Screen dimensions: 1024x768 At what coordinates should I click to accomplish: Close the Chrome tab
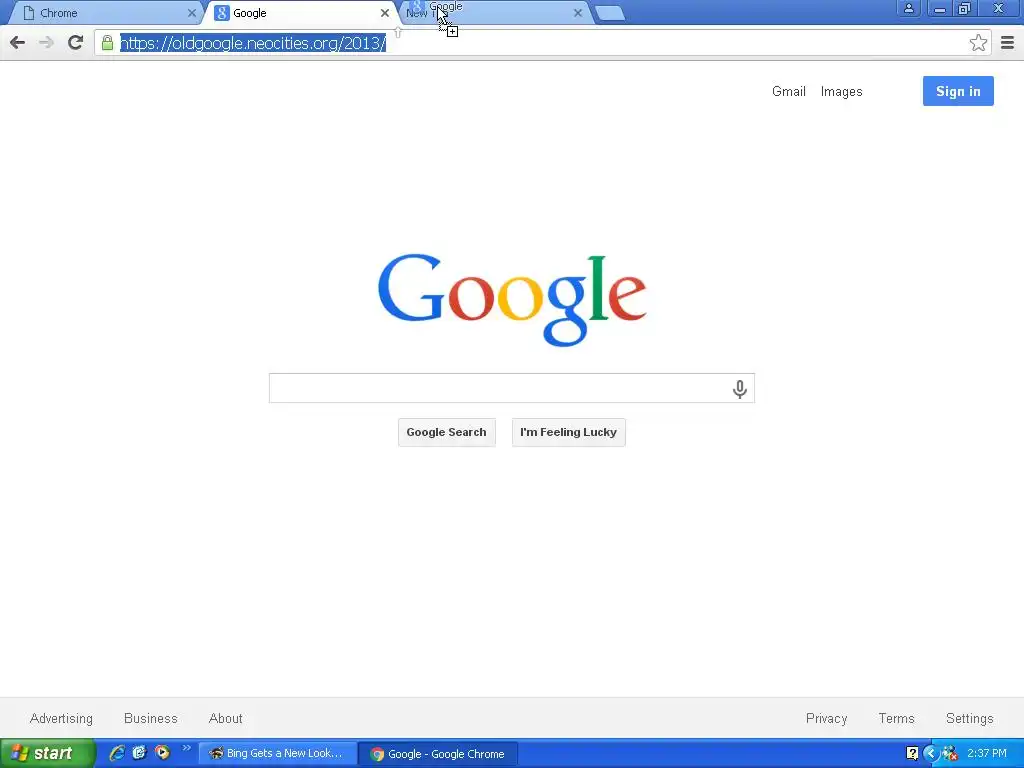pos(191,13)
